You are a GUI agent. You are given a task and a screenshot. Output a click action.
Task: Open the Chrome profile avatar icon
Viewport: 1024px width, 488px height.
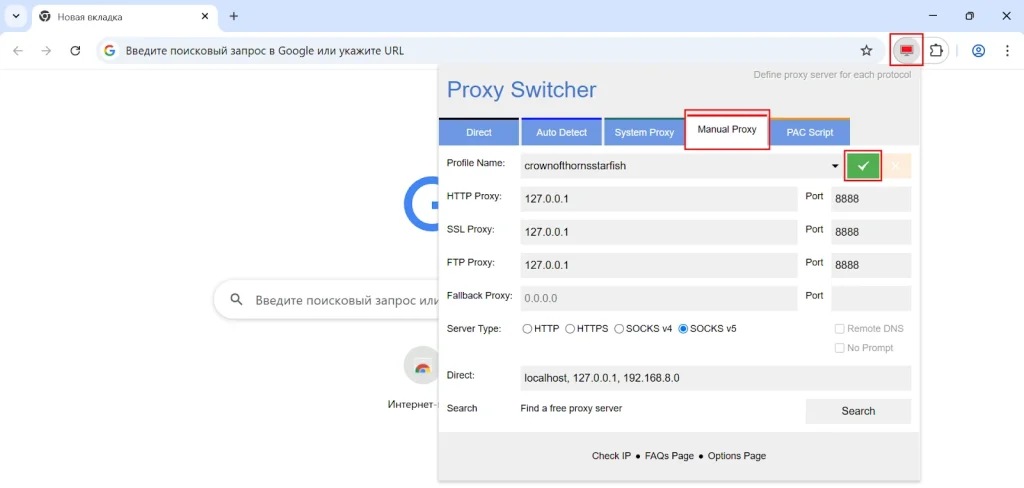pos(978,50)
